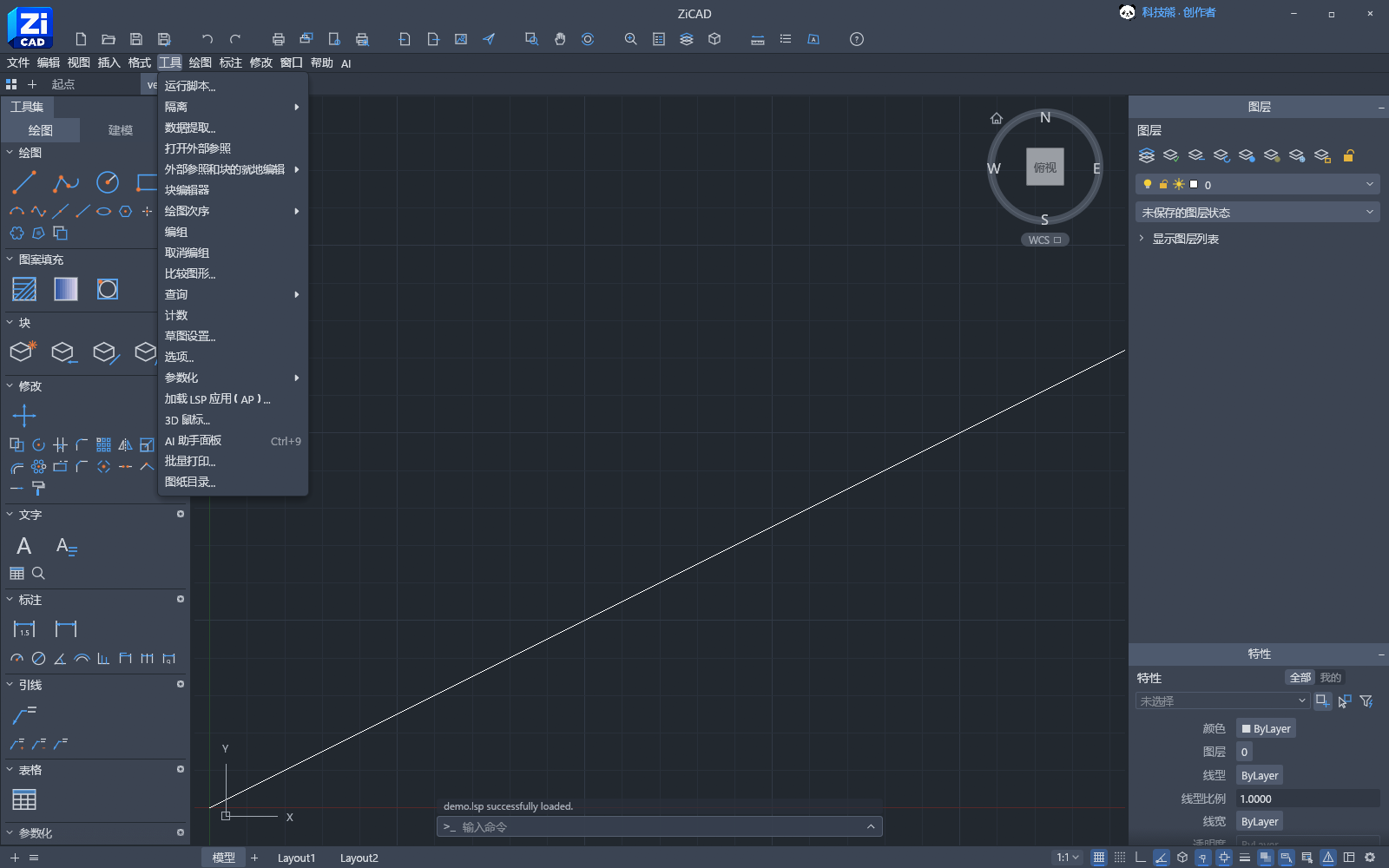Open a file with the folder icon
This screenshot has width=1389, height=868.
point(109,39)
